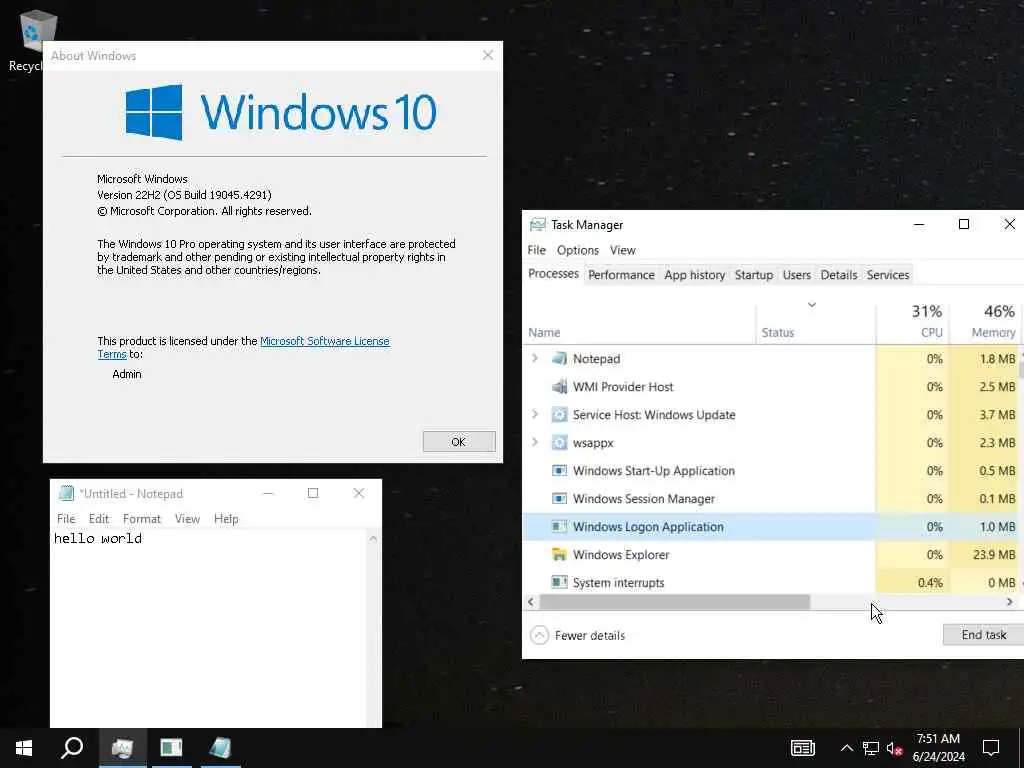Open Notepad Format menu
This screenshot has width=1024, height=768.
tap(142, 519)
